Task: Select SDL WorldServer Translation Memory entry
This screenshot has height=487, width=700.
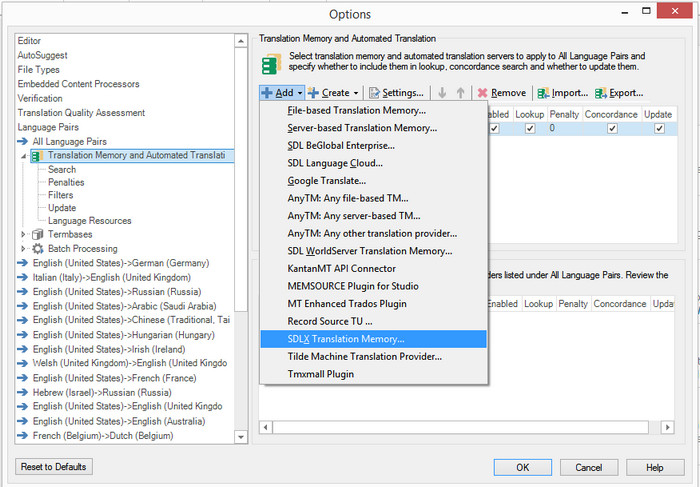Action: click(374, 251)
